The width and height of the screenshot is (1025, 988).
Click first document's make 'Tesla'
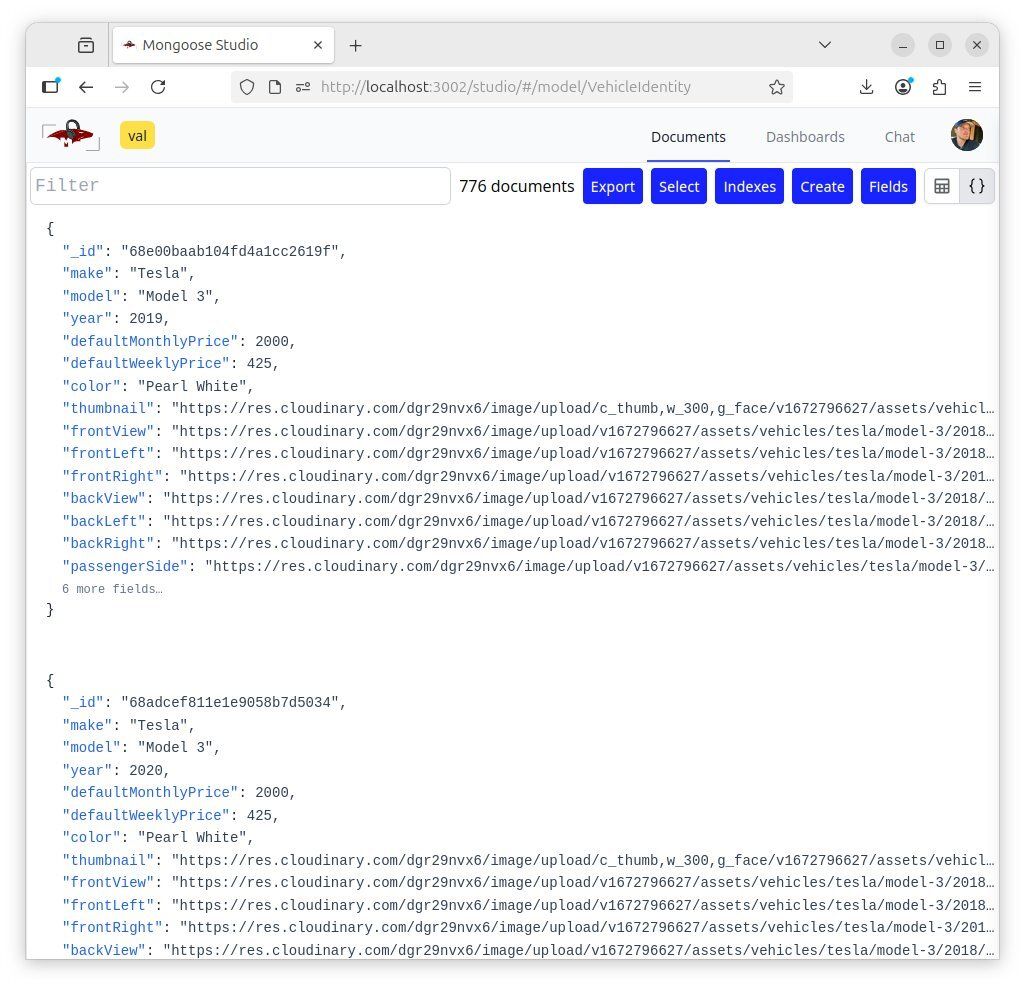(158, 273)
